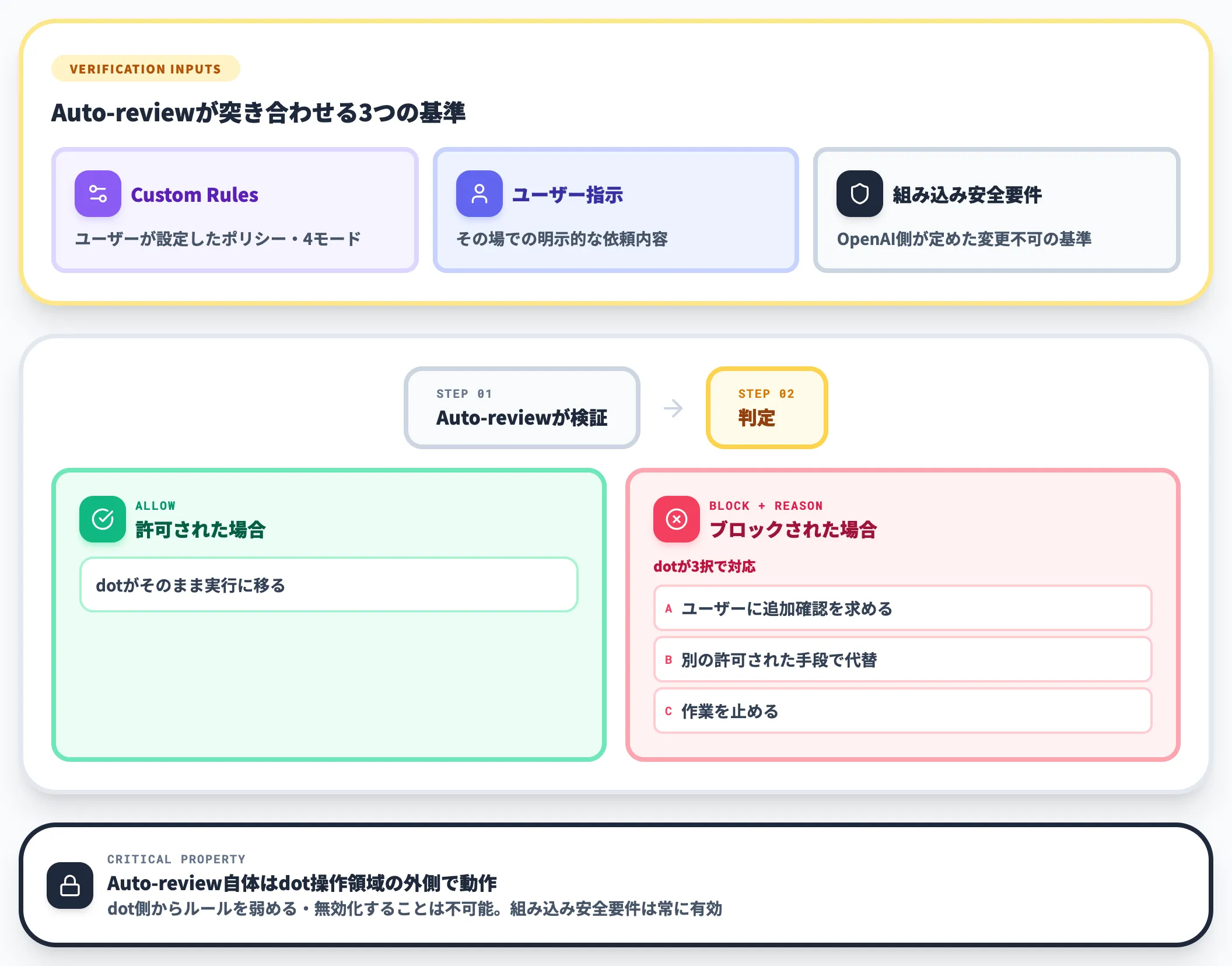The height and width of the screenshot is (966, 1232).
Task: Click the green ALLOW checkmark icon
Action: pyautogui.click(x=103, y=519)
